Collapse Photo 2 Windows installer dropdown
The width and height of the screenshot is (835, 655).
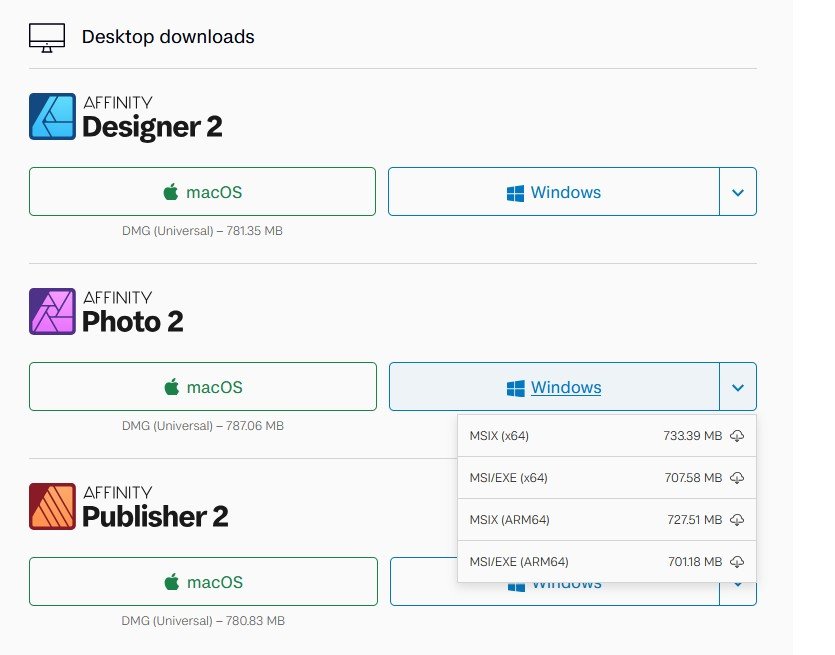(738, 387)
